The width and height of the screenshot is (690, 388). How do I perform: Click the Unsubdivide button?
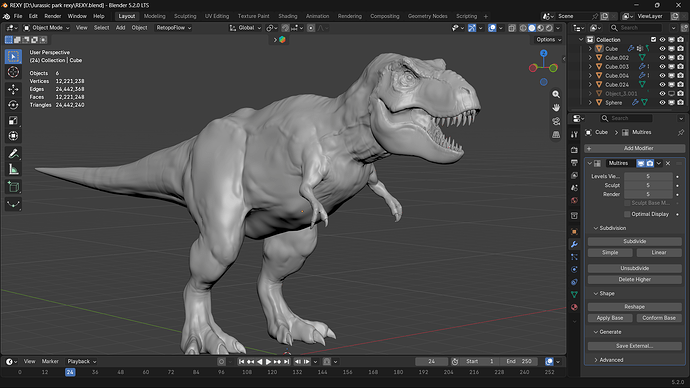pyautogui.click(x=635, y=268)
